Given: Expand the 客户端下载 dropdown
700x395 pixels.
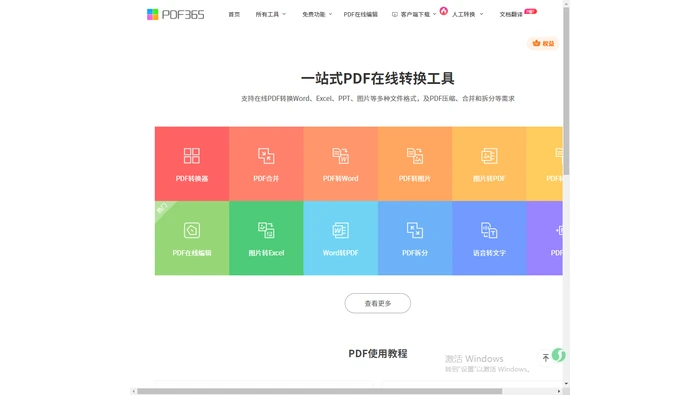Looking at the screenshot, I should point(414,14).
